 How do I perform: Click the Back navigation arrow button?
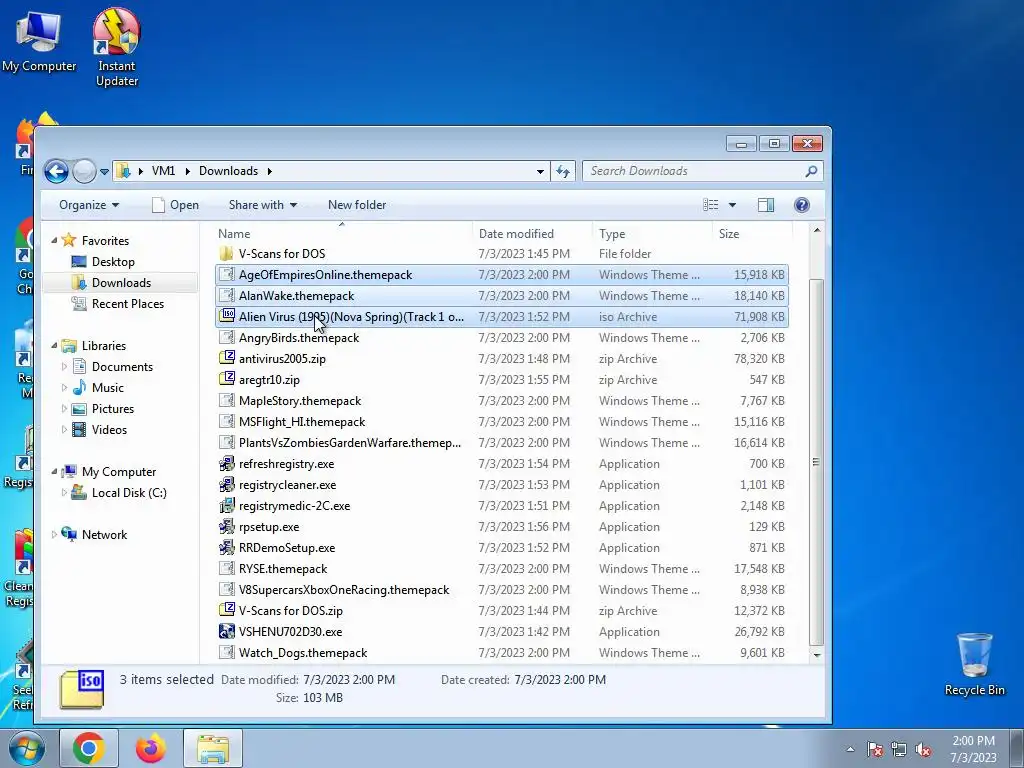coord(56,171)
